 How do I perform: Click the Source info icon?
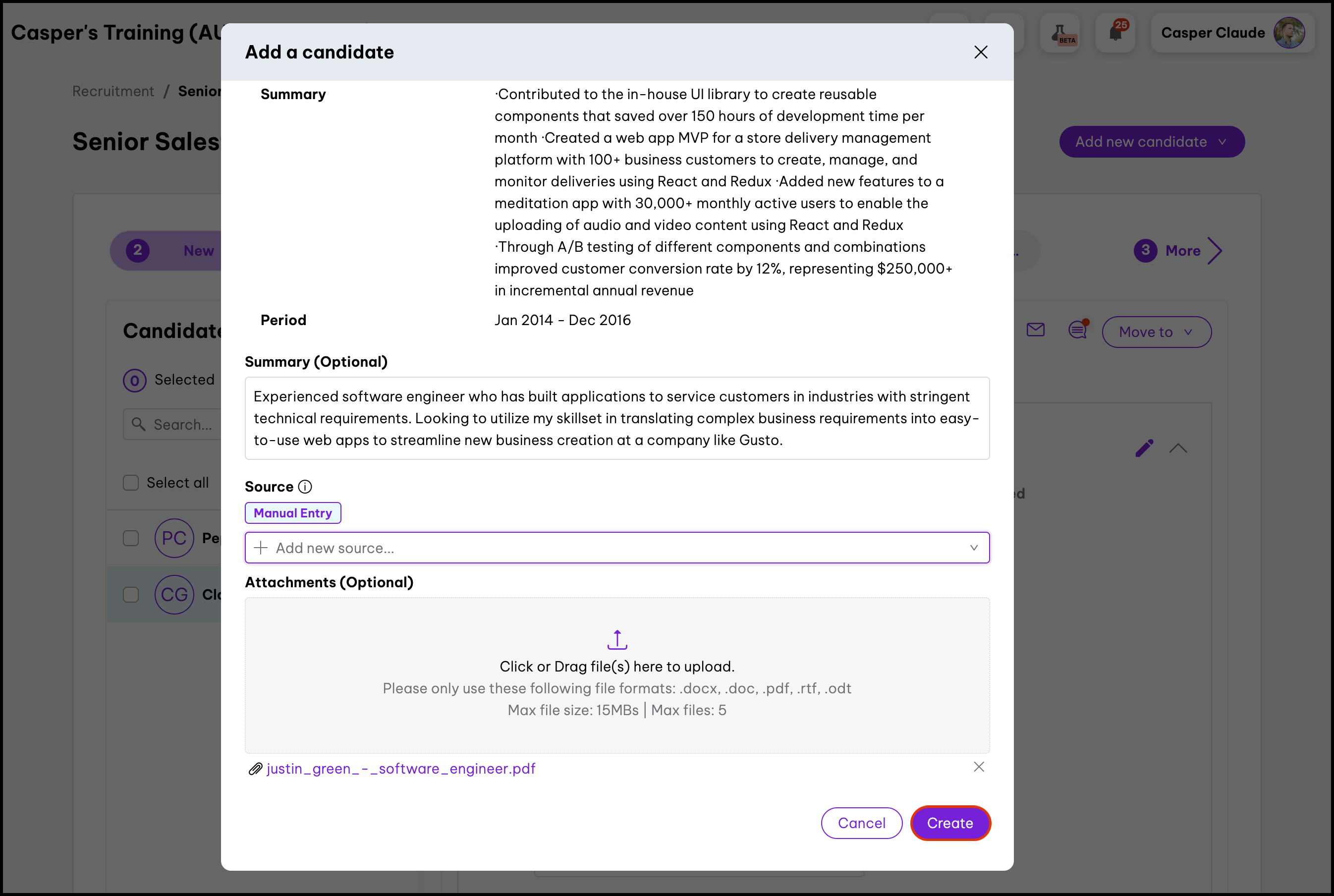pos(305,487)
